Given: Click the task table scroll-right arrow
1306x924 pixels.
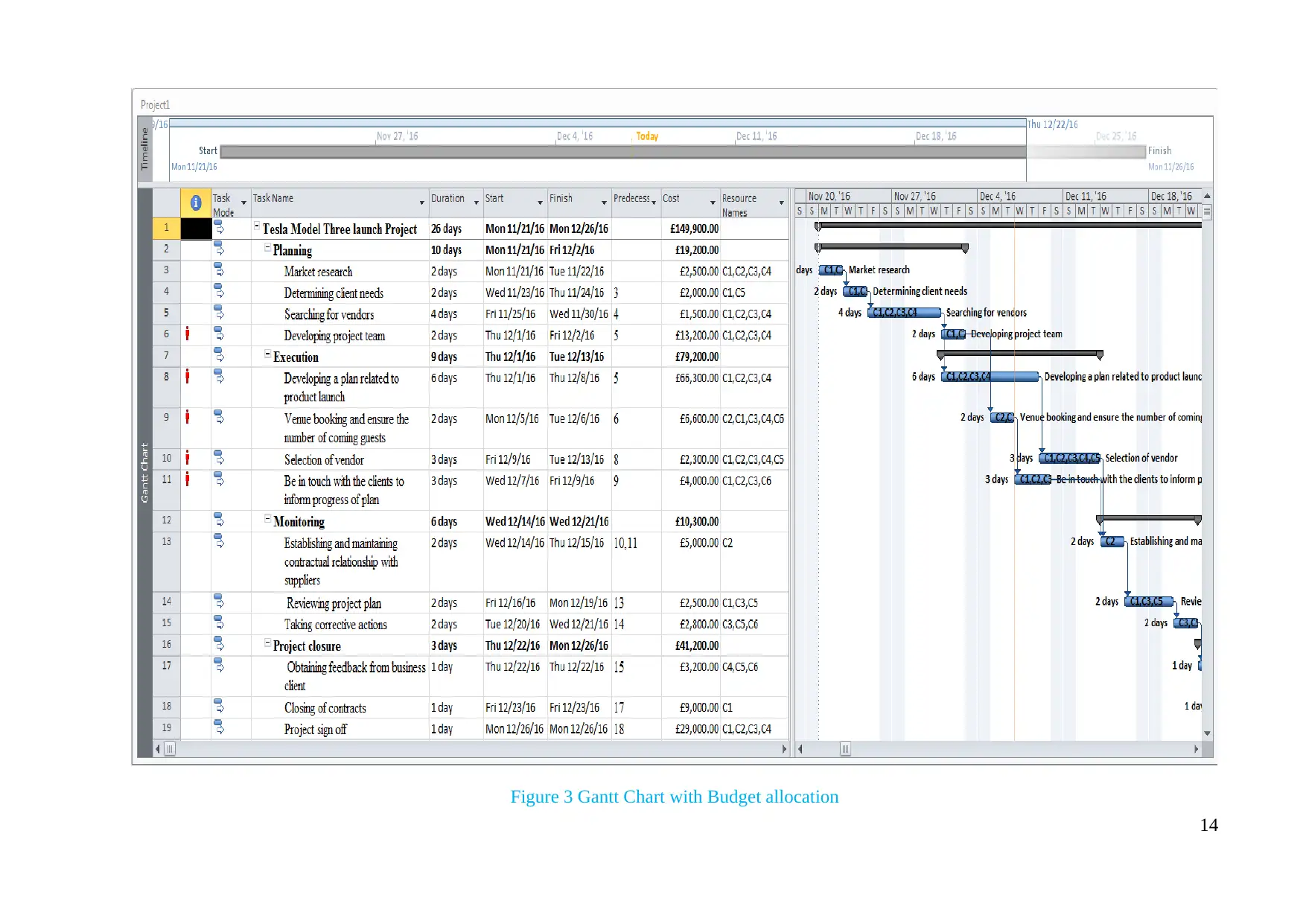Looking at the screenshot, I should 785,749.
